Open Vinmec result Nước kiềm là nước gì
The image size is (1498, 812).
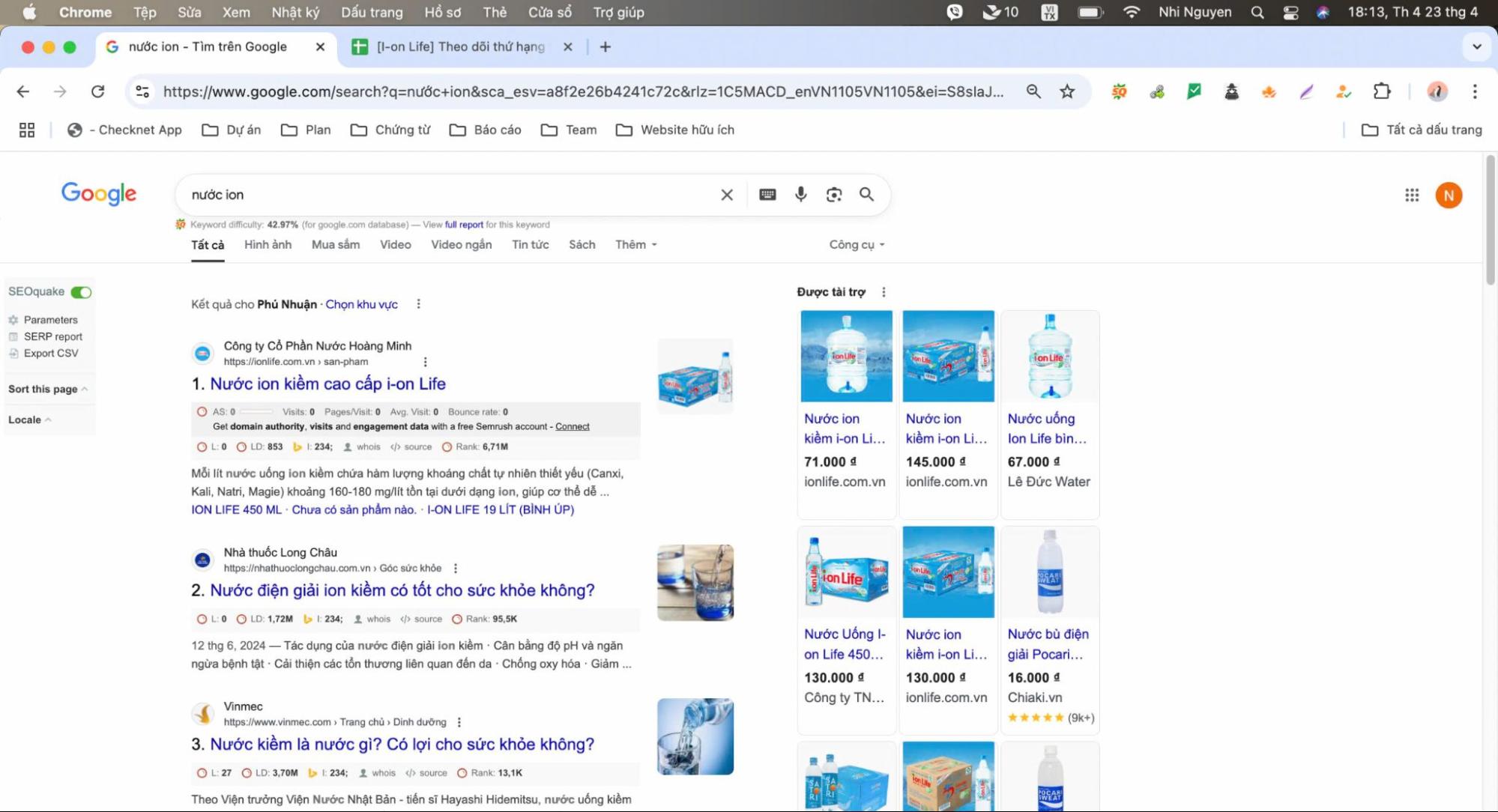[402, 745]
